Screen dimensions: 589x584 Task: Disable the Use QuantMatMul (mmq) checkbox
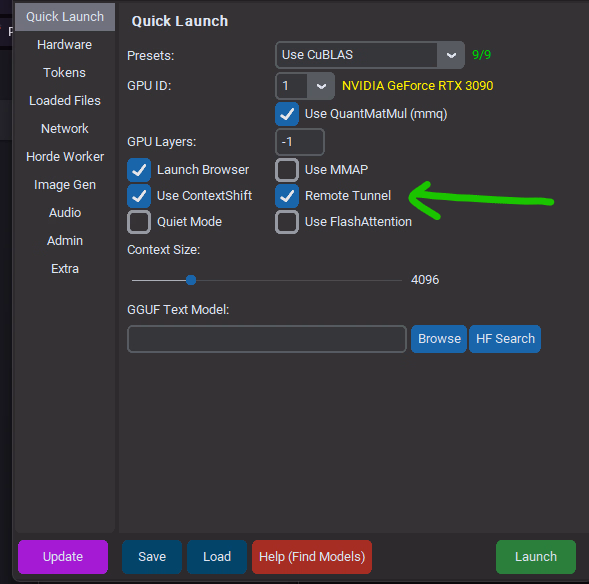[287, 114]
